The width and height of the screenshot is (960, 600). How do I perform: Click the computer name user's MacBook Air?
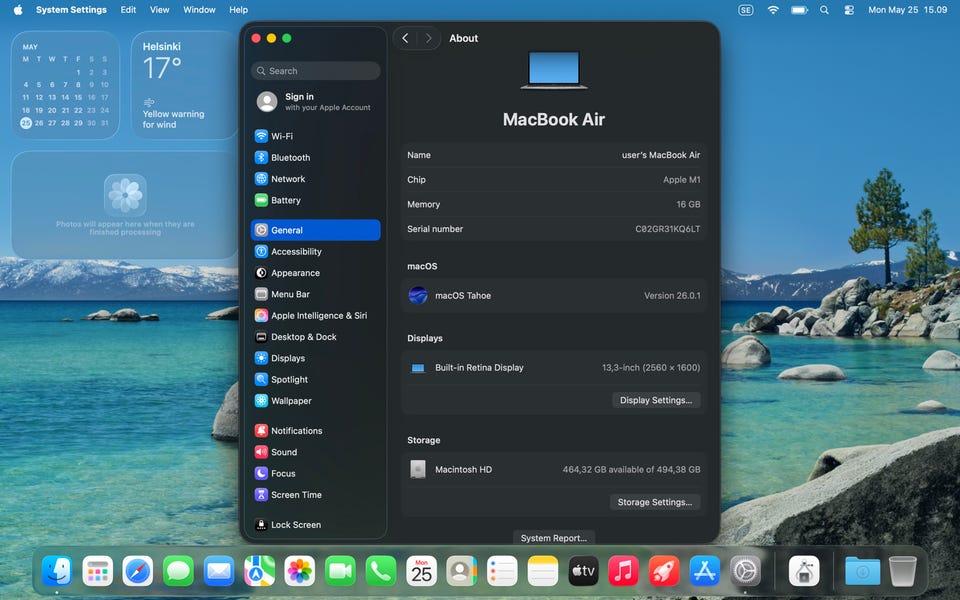661,155
